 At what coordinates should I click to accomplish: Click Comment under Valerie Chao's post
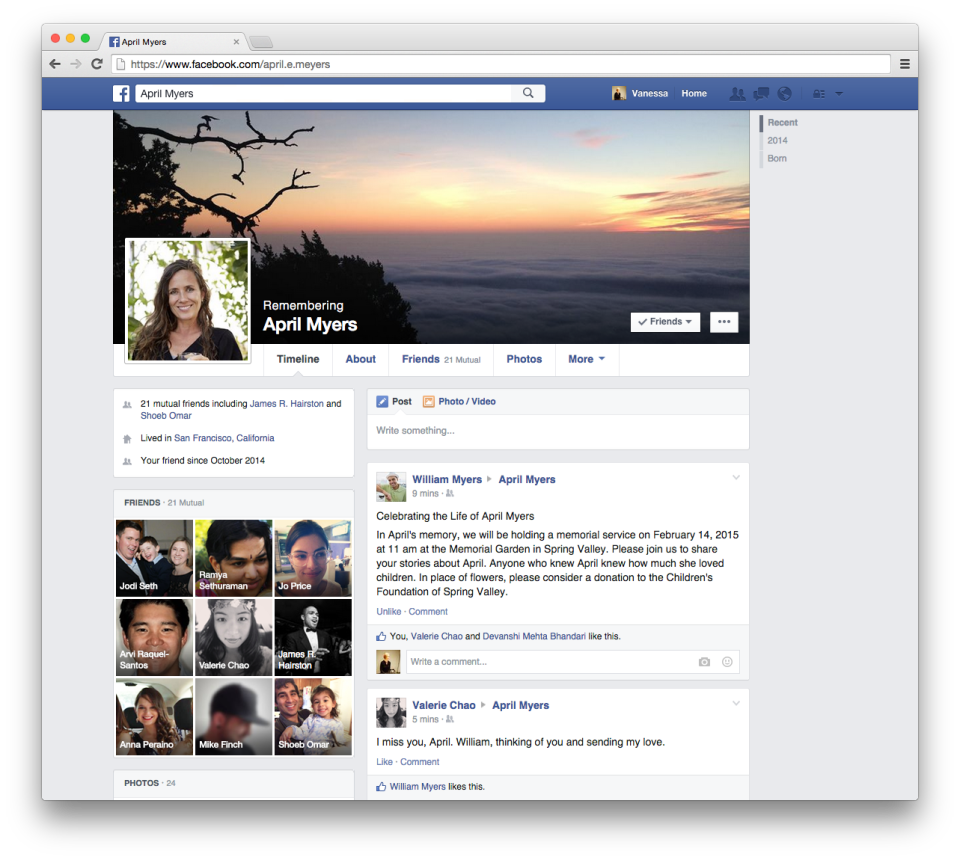point(420,761)
